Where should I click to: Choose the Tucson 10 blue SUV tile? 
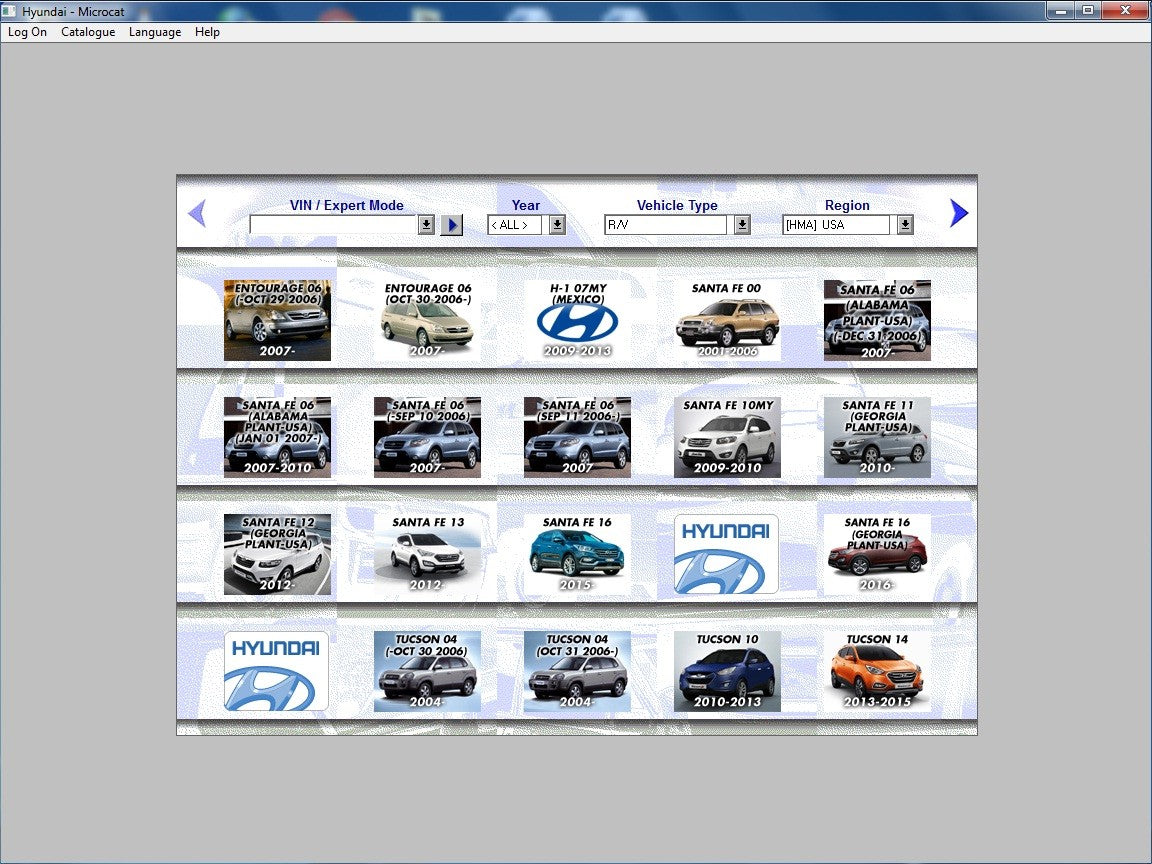tap(727, 671)
